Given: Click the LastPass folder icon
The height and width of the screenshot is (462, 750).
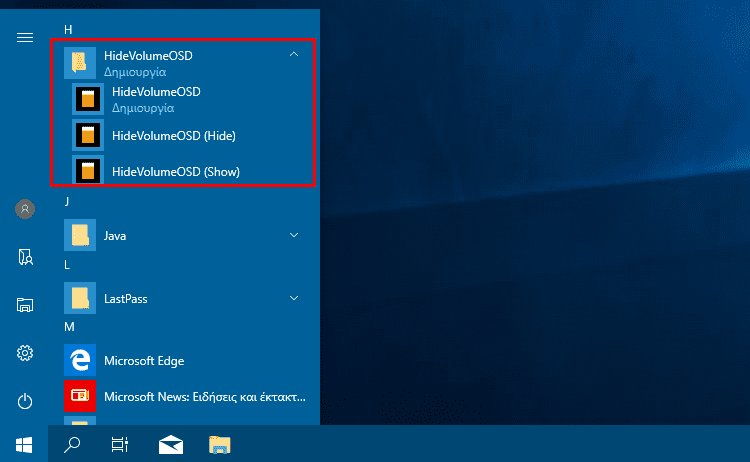Looking at the screenshot, I should tap(80, 298).
